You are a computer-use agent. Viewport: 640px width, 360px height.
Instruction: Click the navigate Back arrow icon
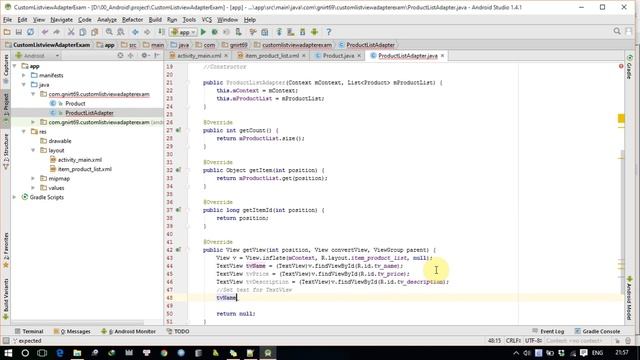pyautogui.click(x=135, y=32)
